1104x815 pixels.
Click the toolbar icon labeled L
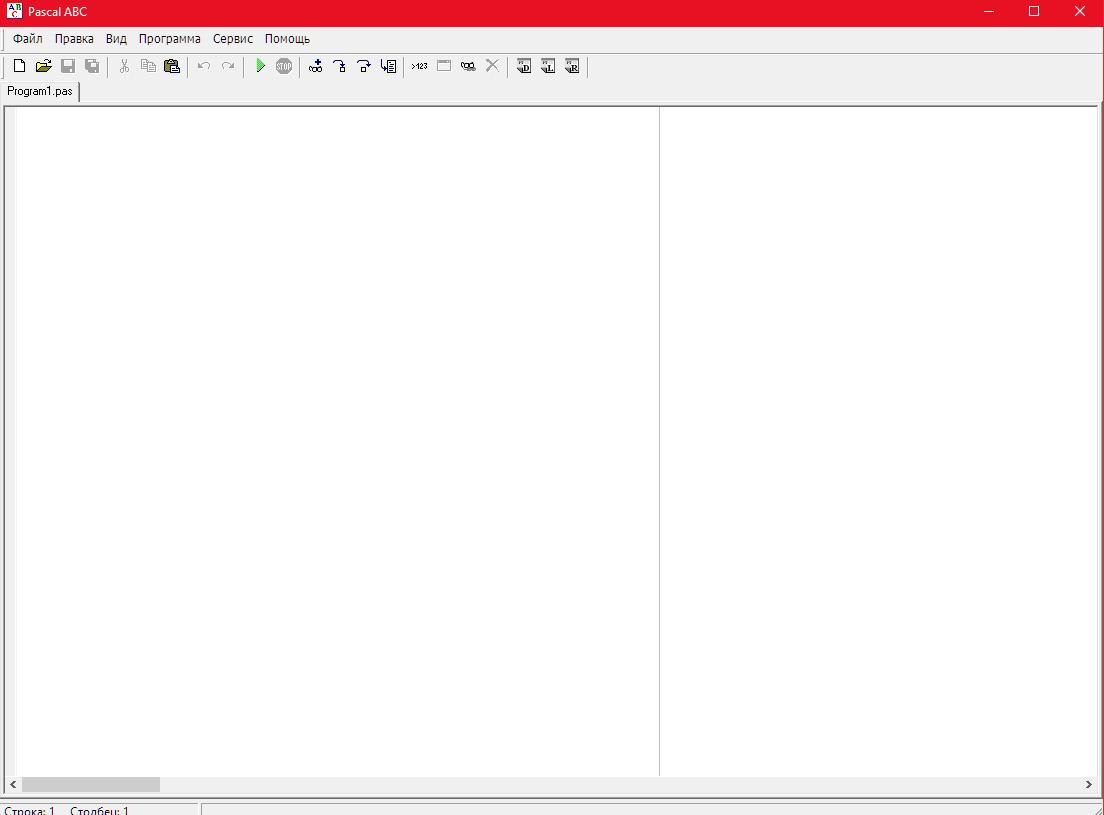click(548, 67)
